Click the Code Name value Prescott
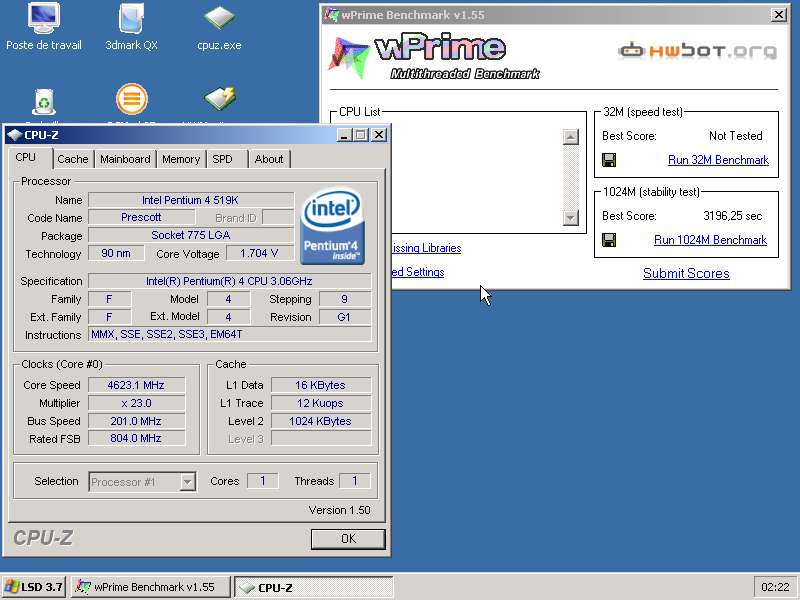The image size is (800, 600). [141, 217]
